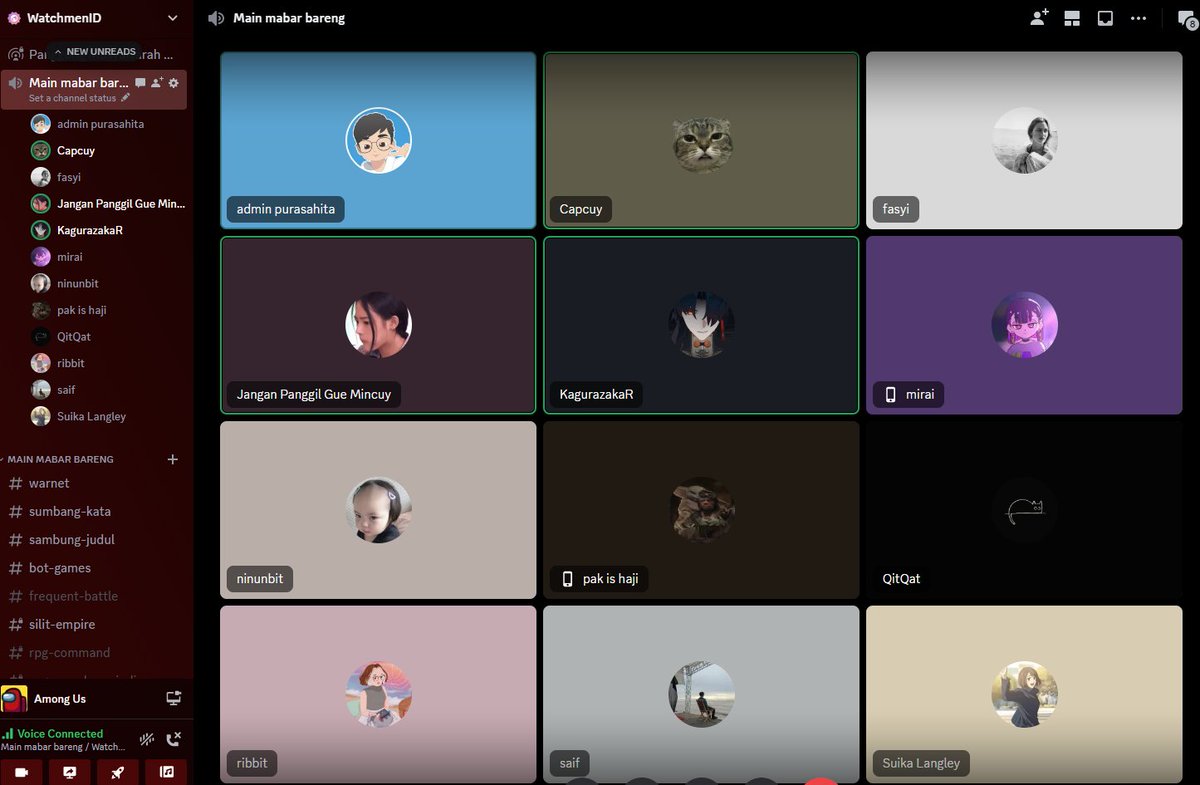Click the WatchmenID server badge icon
This screenshot has height=785, width=1200.
click(x=13, y=18)
